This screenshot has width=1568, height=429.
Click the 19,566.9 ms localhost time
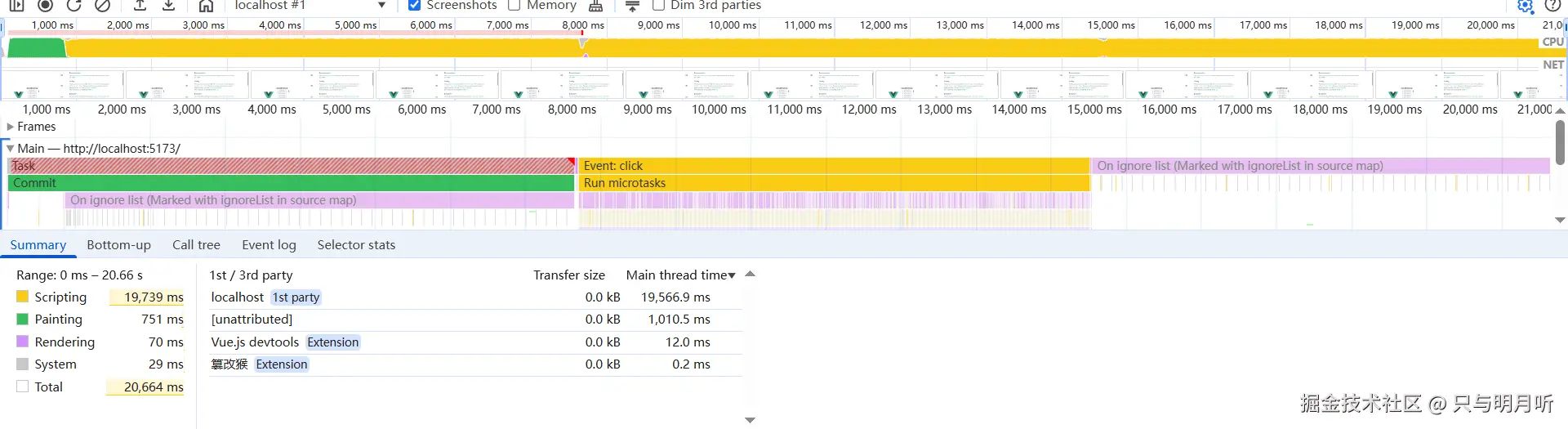pyautogui.click(x=675, y=297)
